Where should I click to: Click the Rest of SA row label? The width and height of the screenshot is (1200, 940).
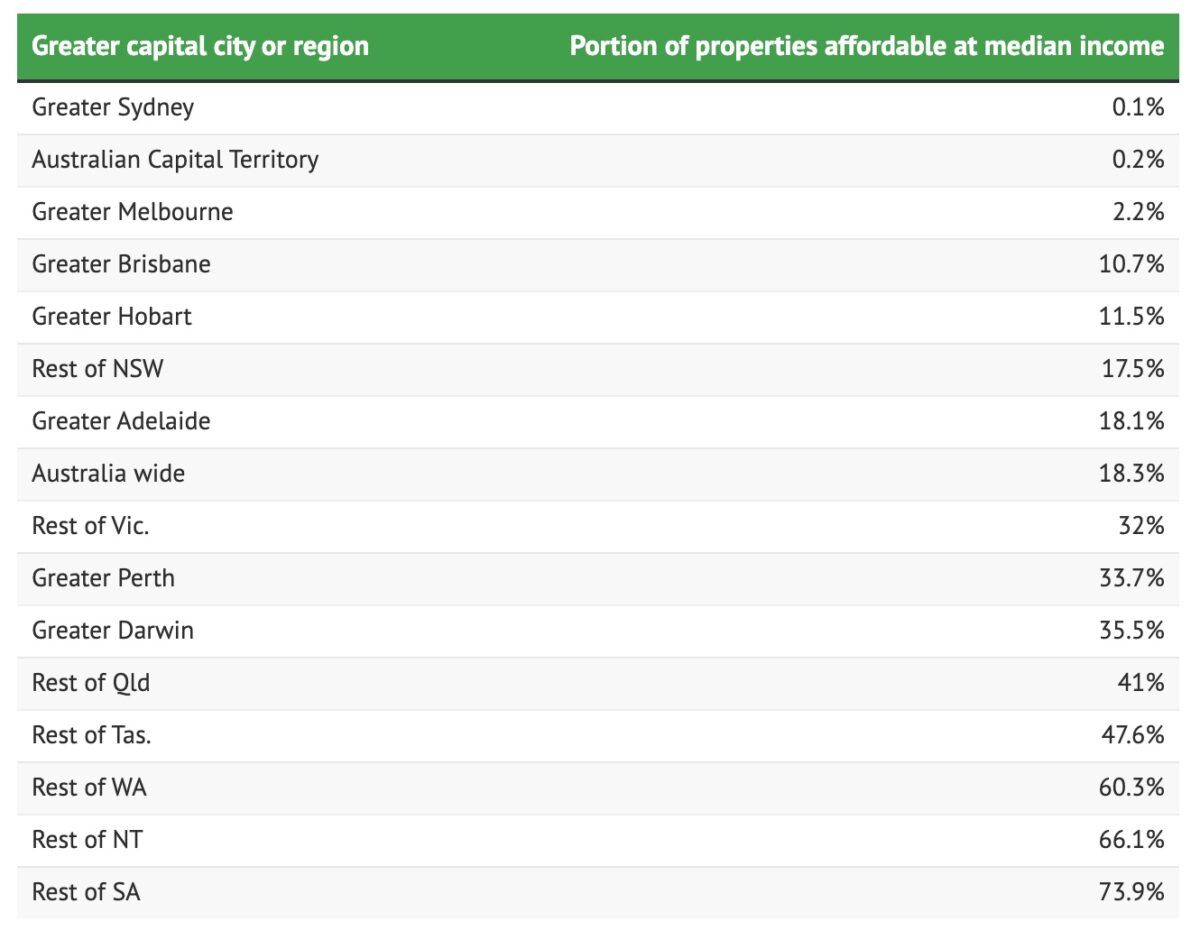coord(86,892)
